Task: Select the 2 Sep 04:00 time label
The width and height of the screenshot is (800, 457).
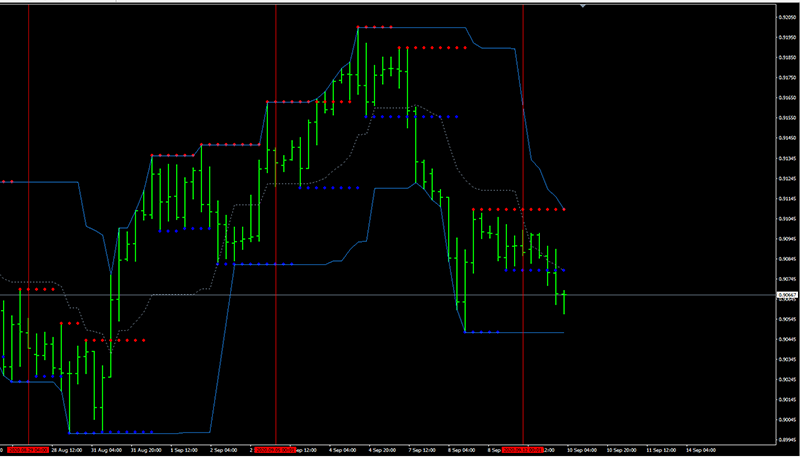Action: click(222, 450)
